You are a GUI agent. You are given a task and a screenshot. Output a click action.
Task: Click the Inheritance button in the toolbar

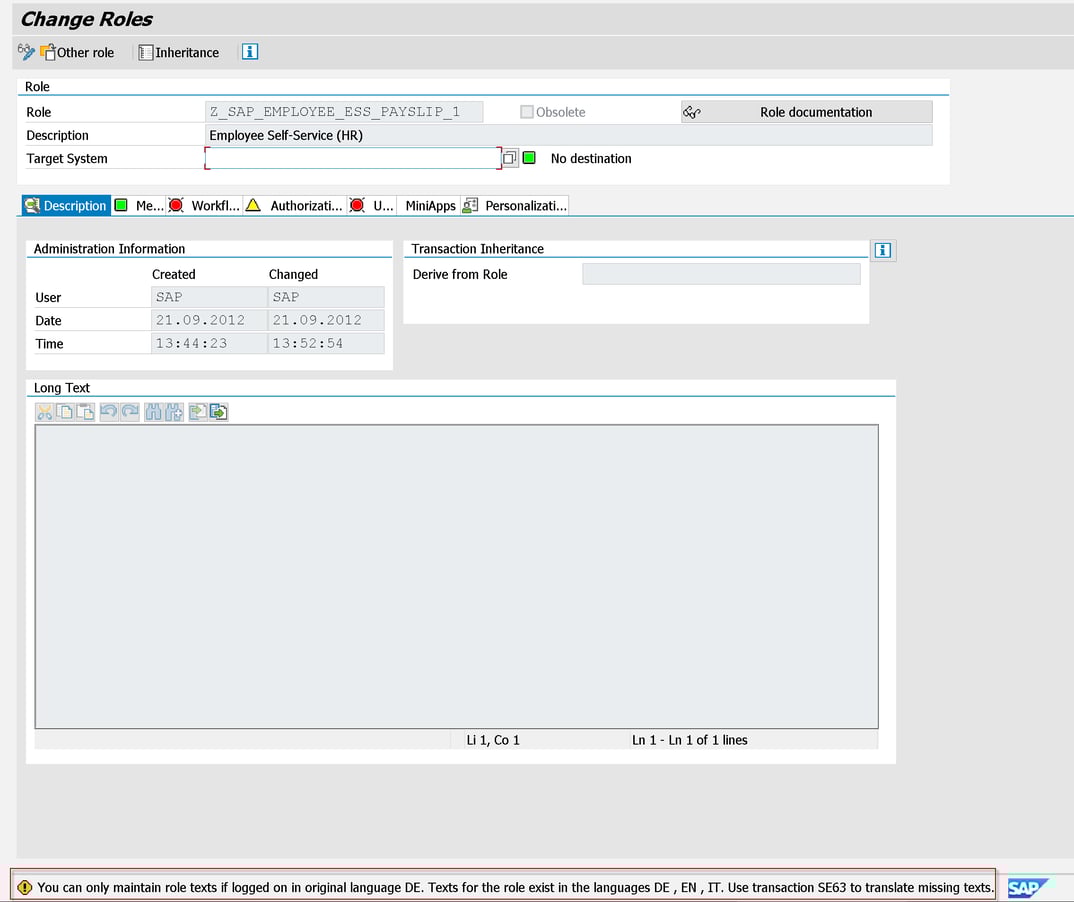pyautogui.click(x=178, y=52)
